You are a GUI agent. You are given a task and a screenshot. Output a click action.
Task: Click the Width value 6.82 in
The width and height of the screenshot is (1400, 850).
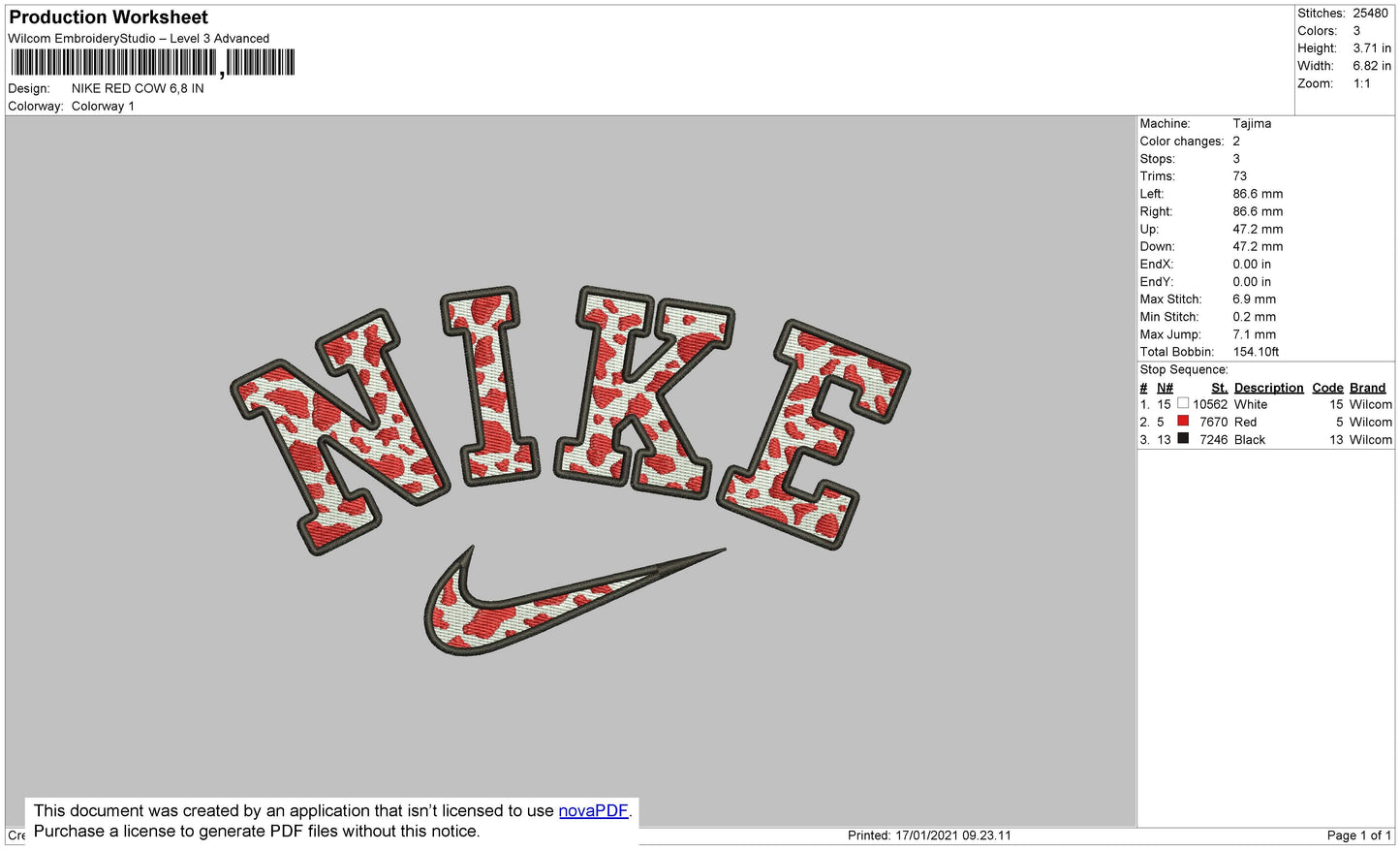(x=1372, y=66)
